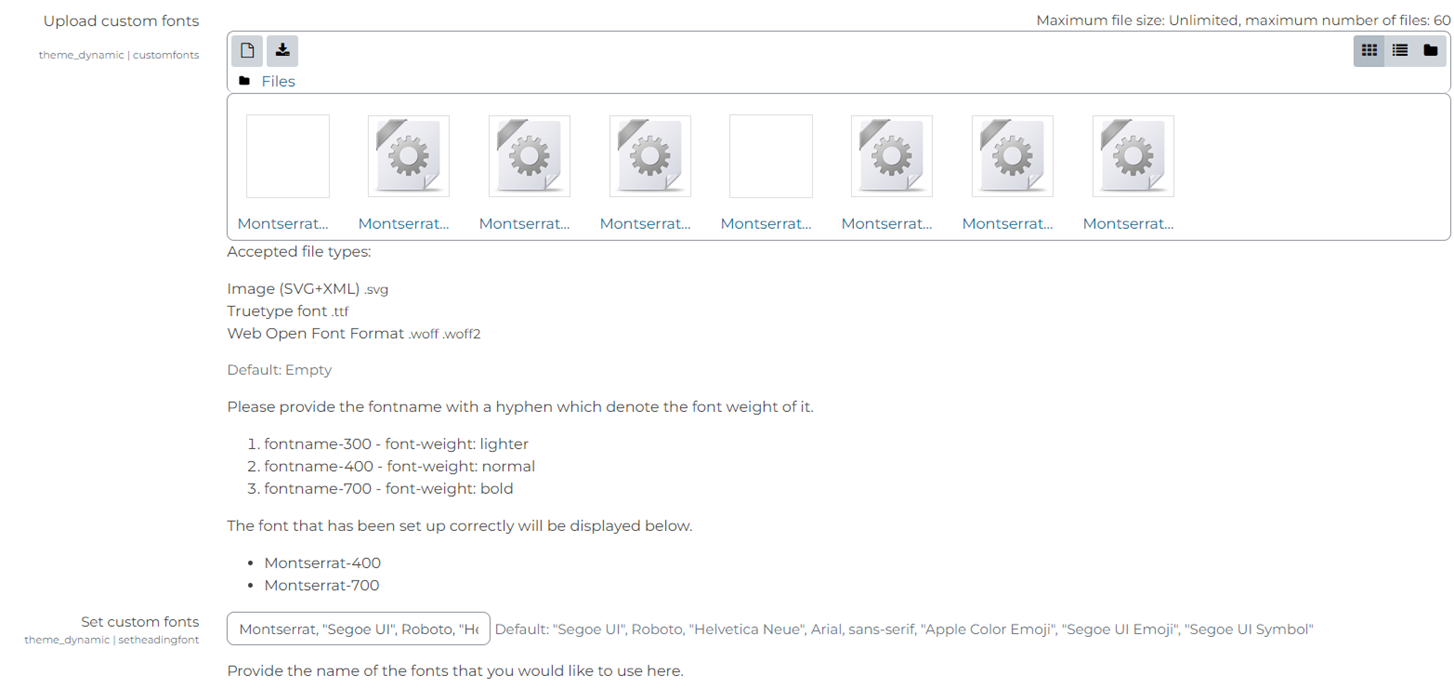Click the "Web Open Font Format" file type line

click(354, 333)
